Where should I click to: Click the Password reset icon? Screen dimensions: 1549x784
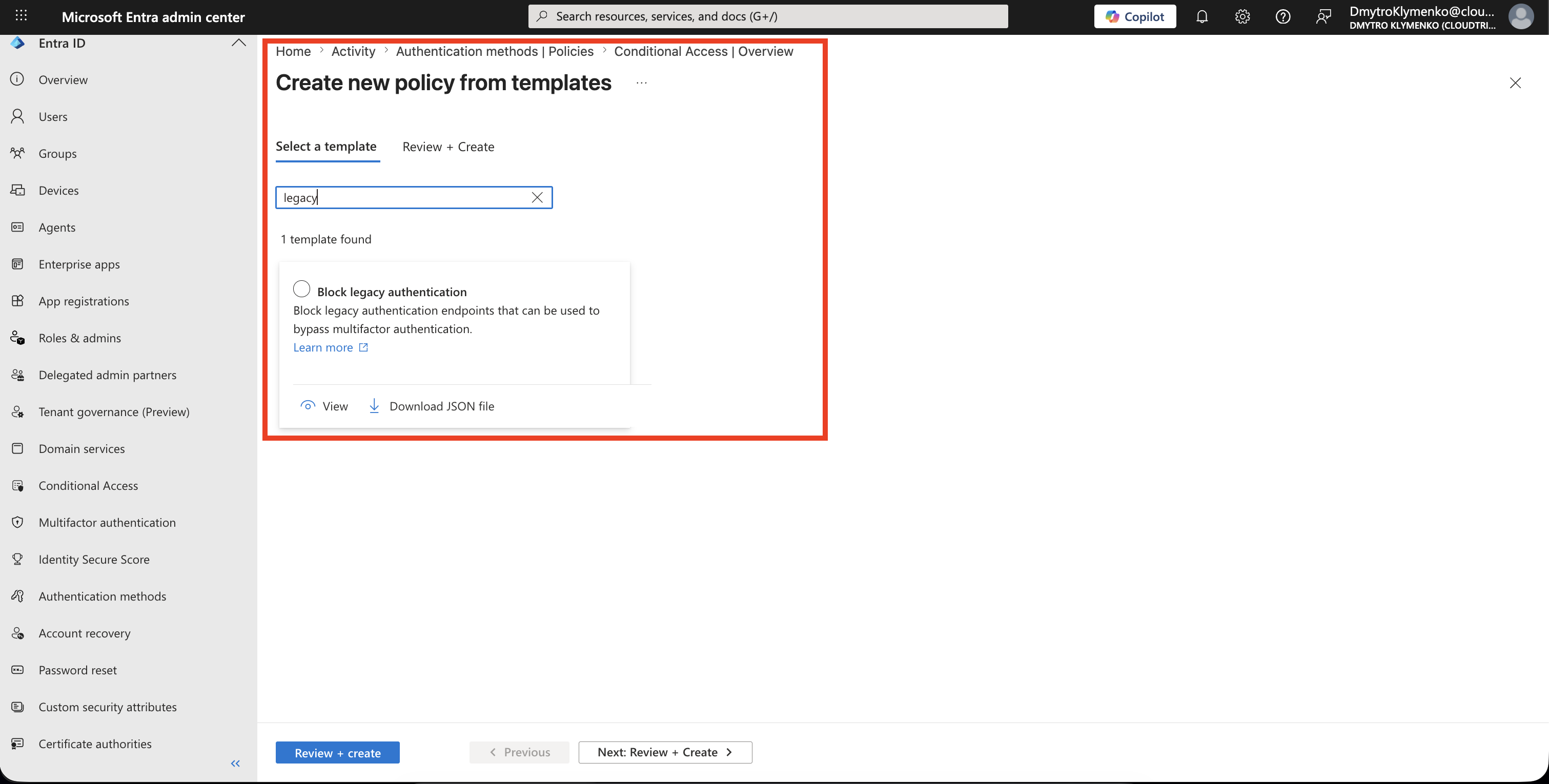pos(17,670)
